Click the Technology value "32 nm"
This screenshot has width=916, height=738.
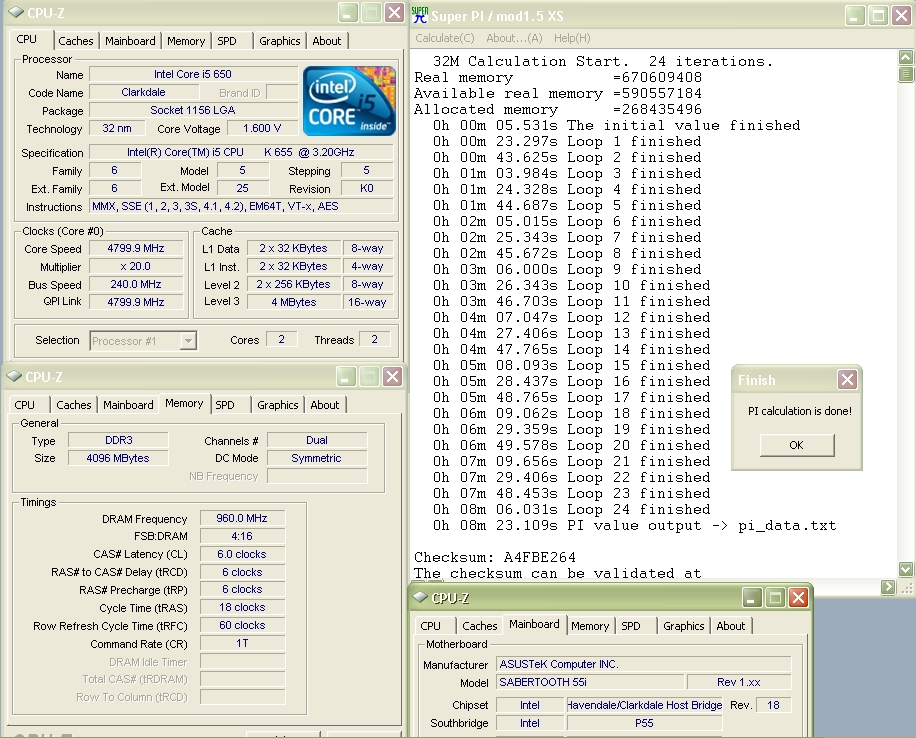(117, 129)
